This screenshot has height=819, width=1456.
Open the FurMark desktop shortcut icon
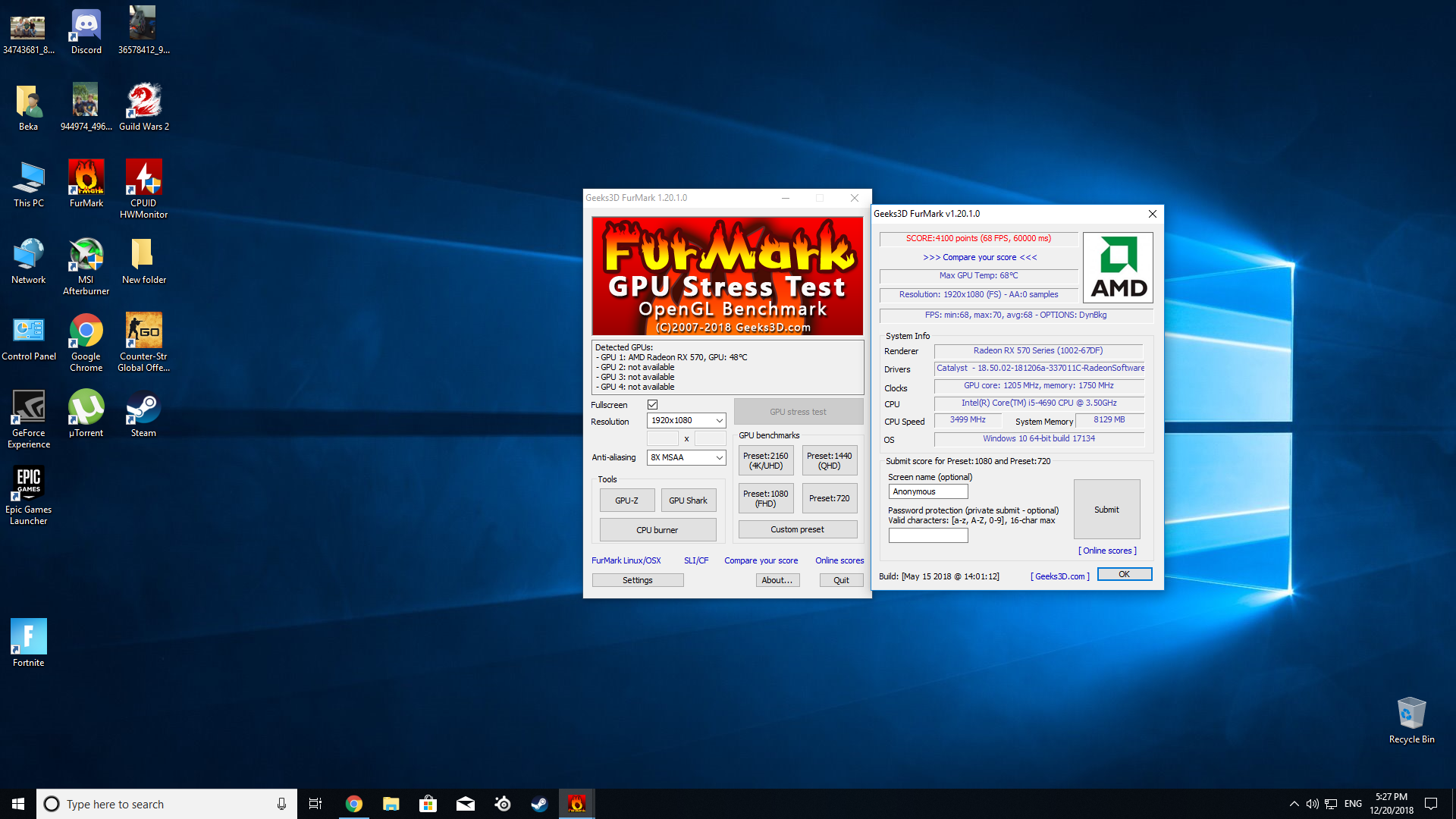[x=86, y=179]
